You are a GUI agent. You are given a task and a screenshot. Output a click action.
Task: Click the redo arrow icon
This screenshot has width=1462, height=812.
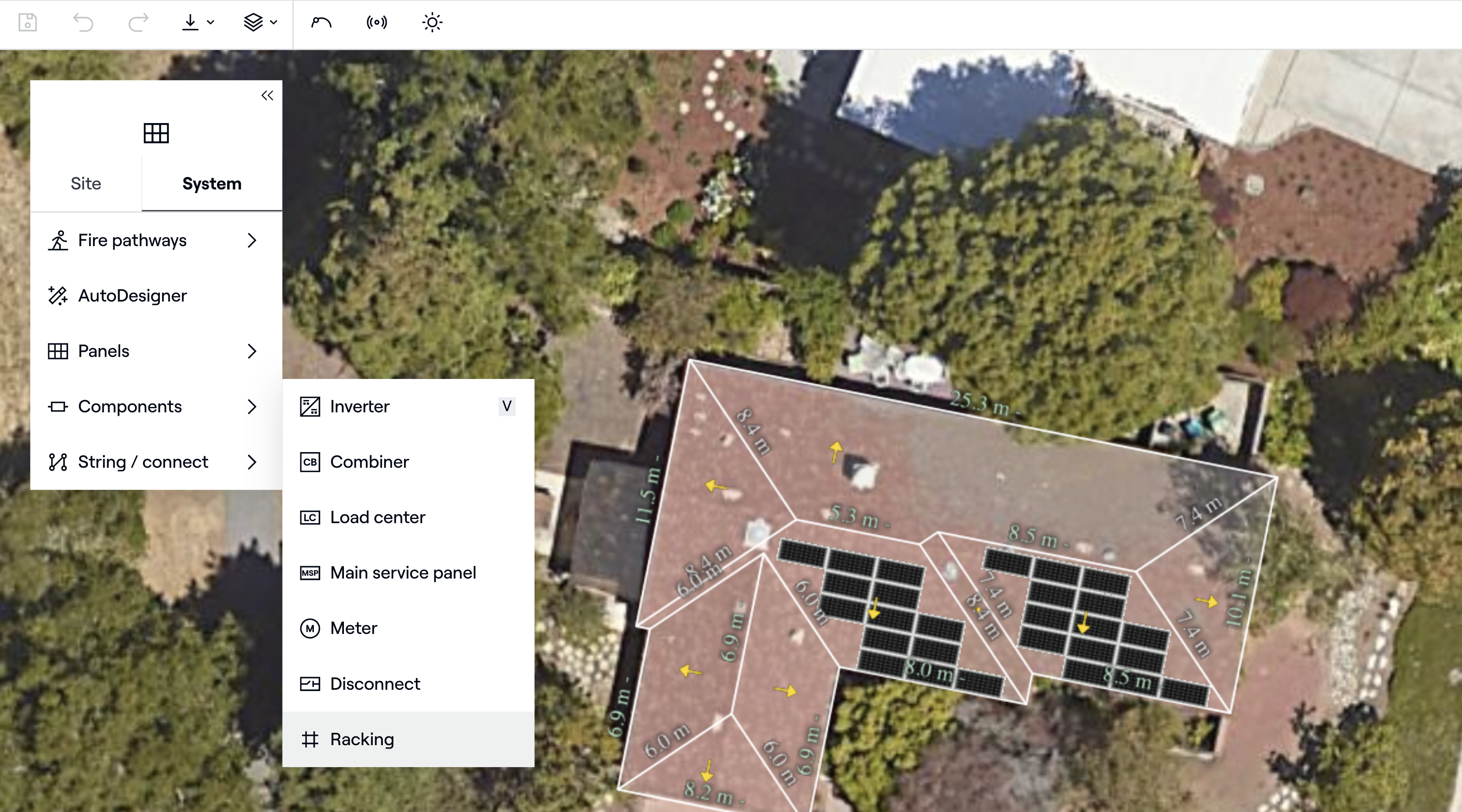click(x=138, y=23)
